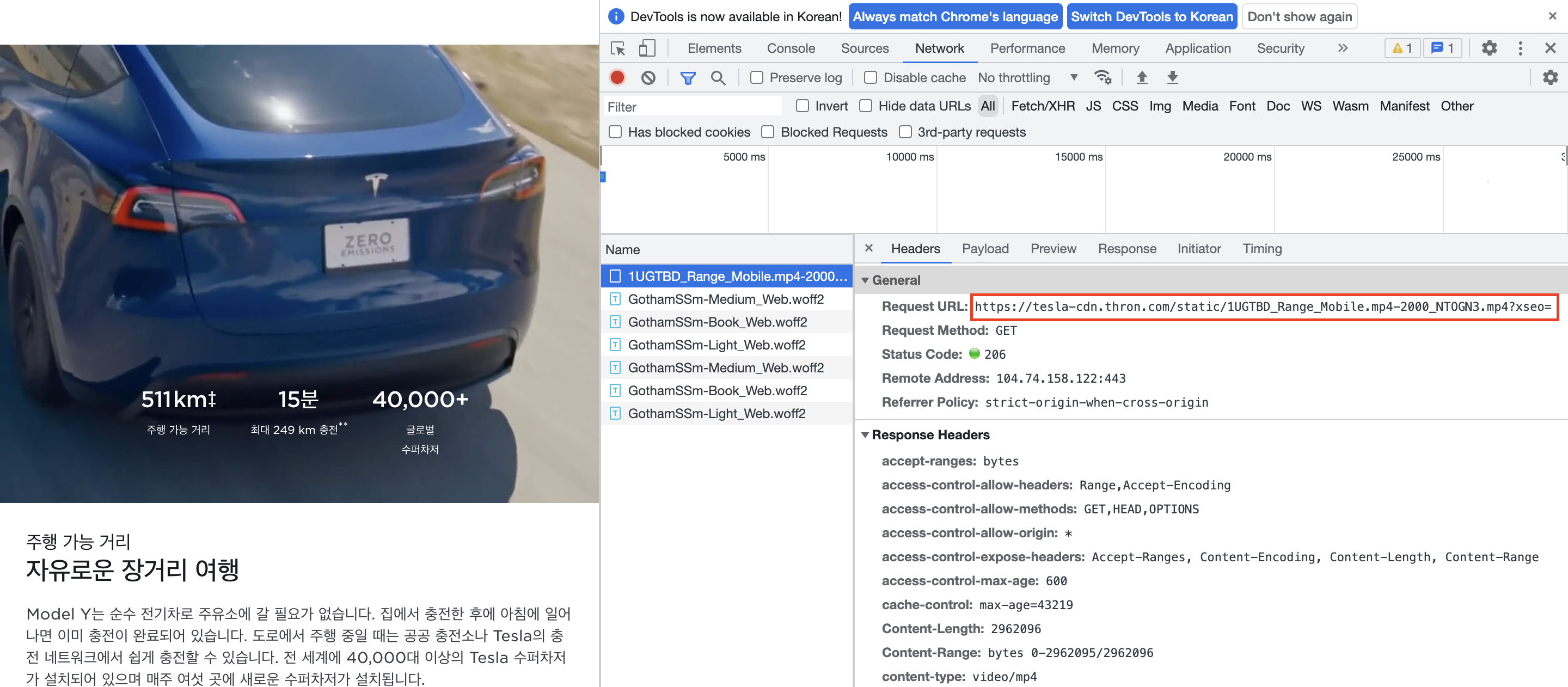The height and width of the screenshot is (687, 1568).
Task: Check Has blocked cookies
Action: [615, 132]
